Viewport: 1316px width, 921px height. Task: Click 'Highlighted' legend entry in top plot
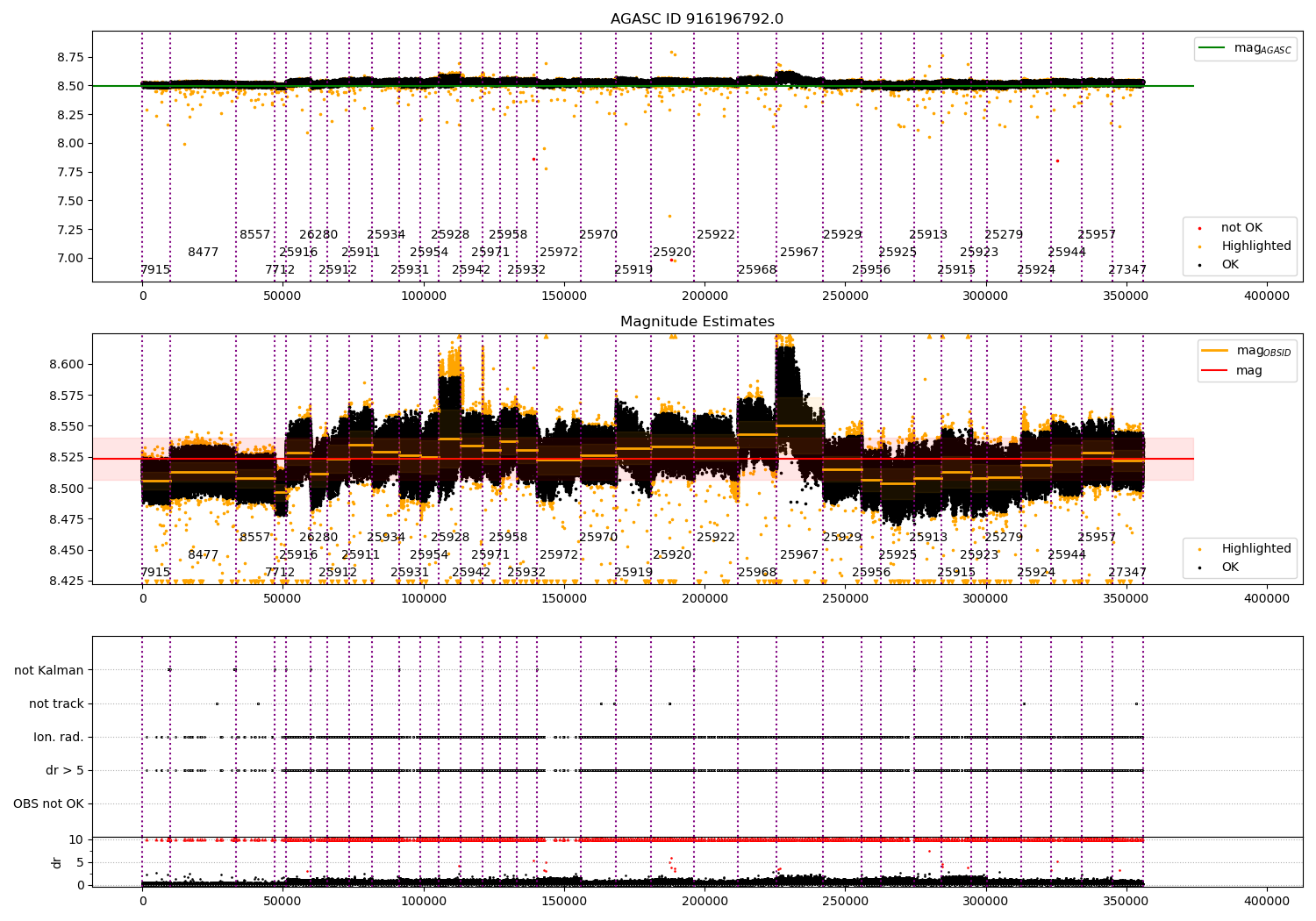[1246, 246]
